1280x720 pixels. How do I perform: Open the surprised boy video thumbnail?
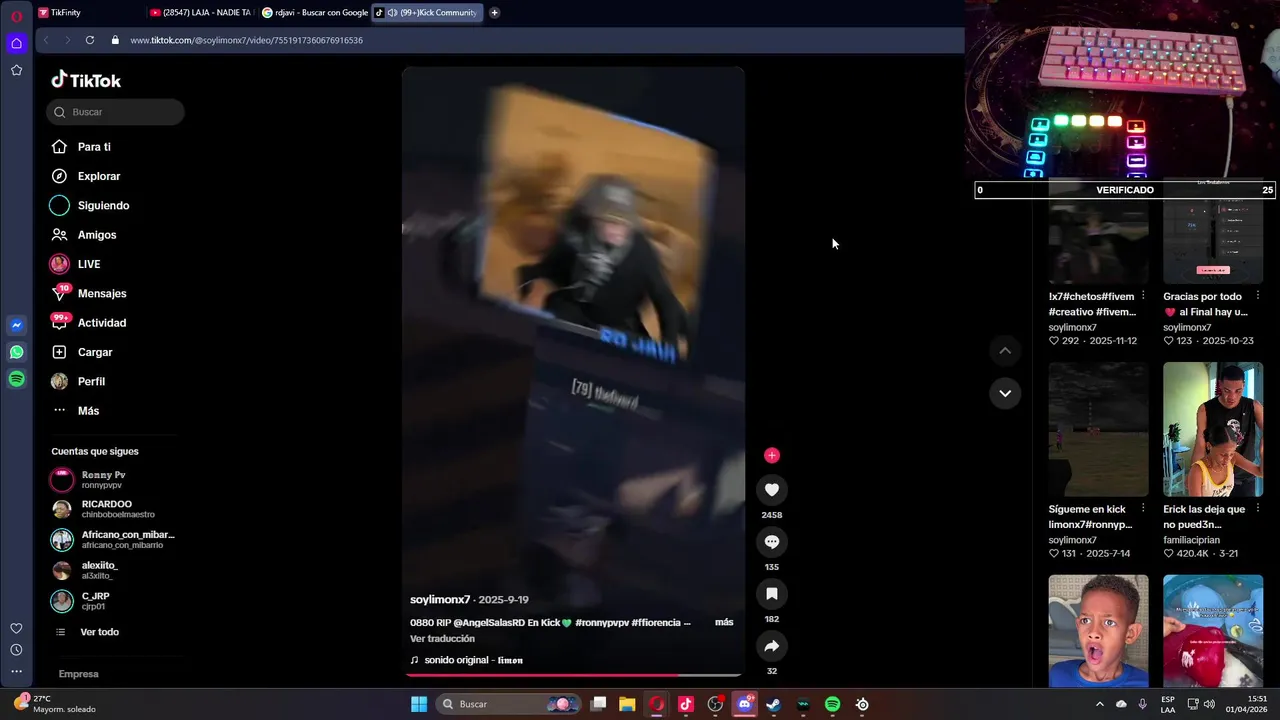(1098, 630)
